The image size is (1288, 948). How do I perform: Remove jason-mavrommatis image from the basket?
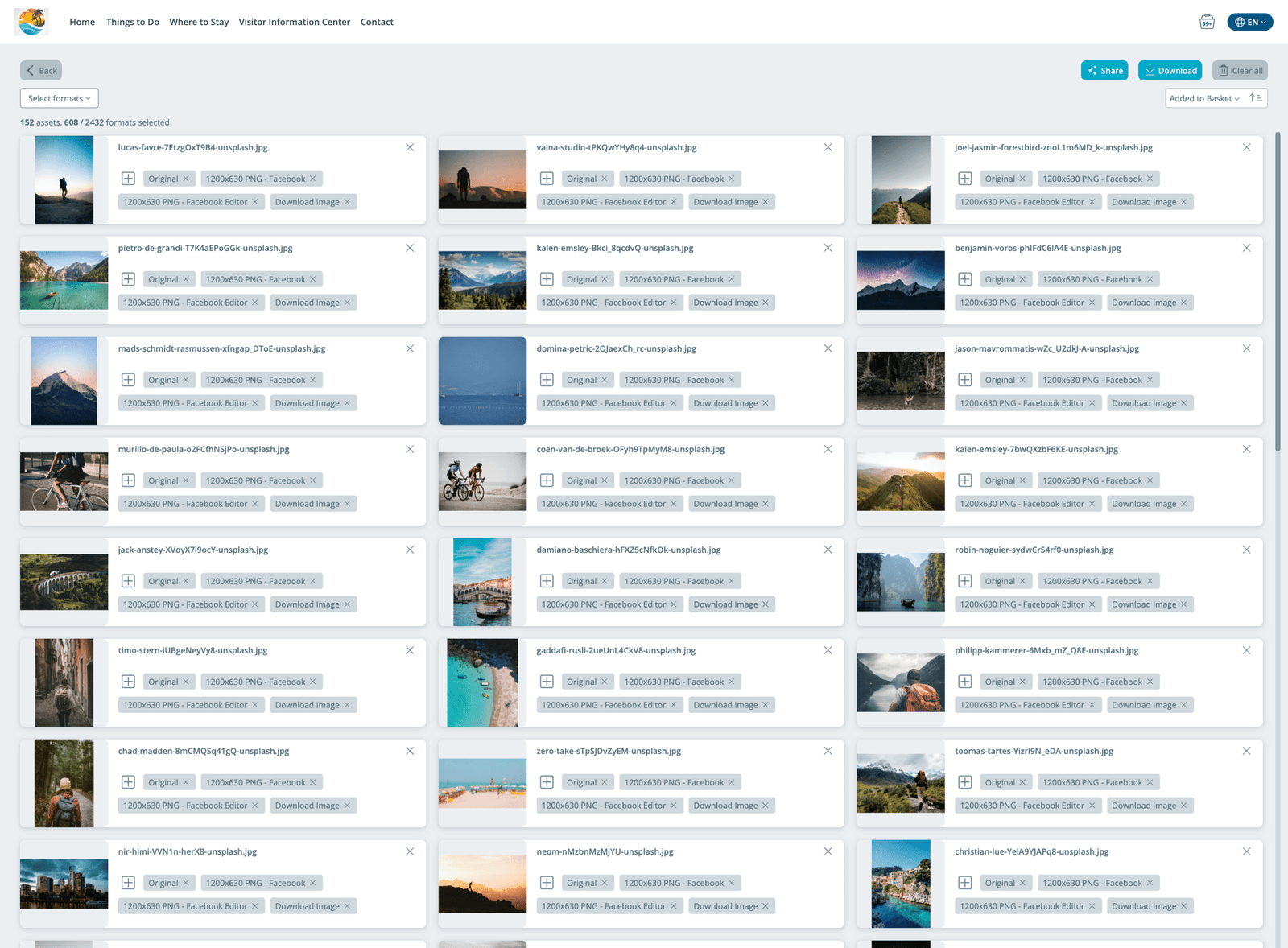tap(1246, 348)
